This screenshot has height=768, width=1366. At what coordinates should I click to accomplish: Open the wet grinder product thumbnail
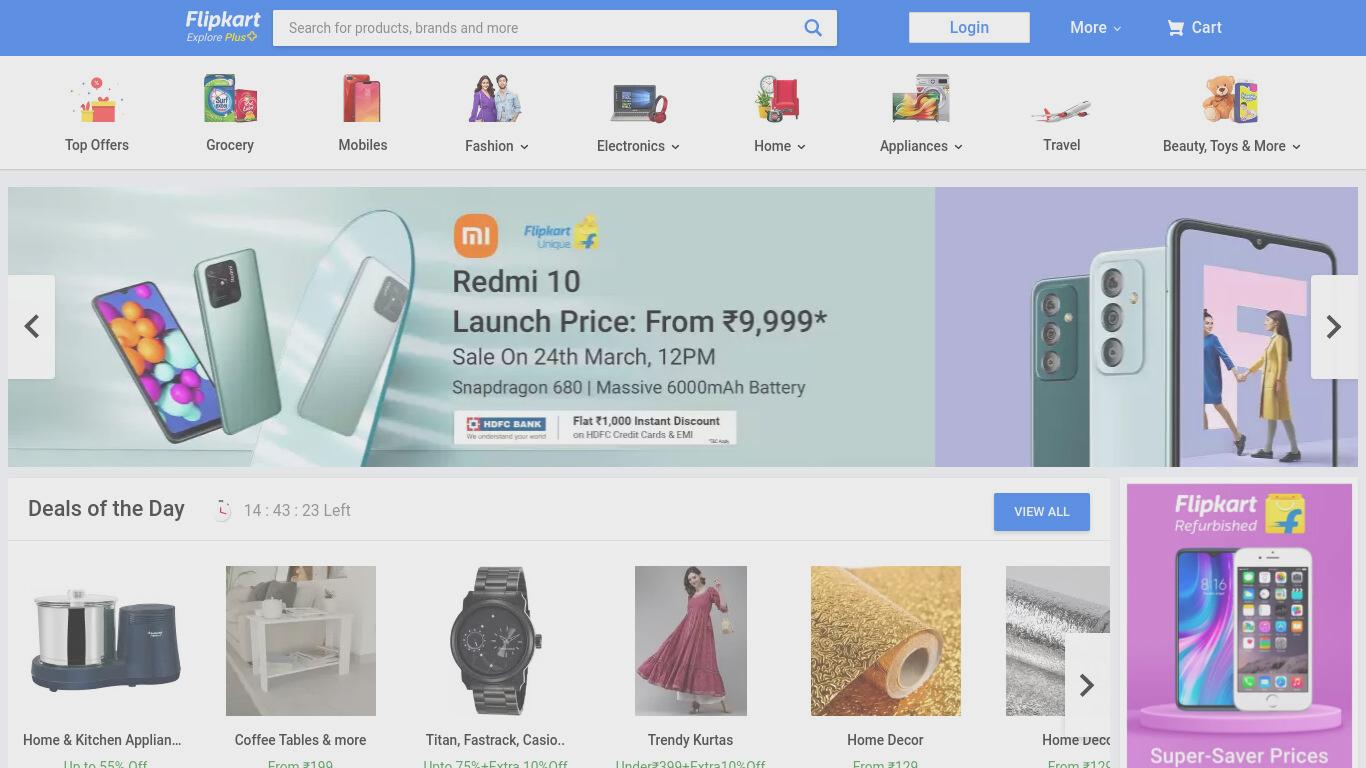pyautogui.click(x=105, y=641)
